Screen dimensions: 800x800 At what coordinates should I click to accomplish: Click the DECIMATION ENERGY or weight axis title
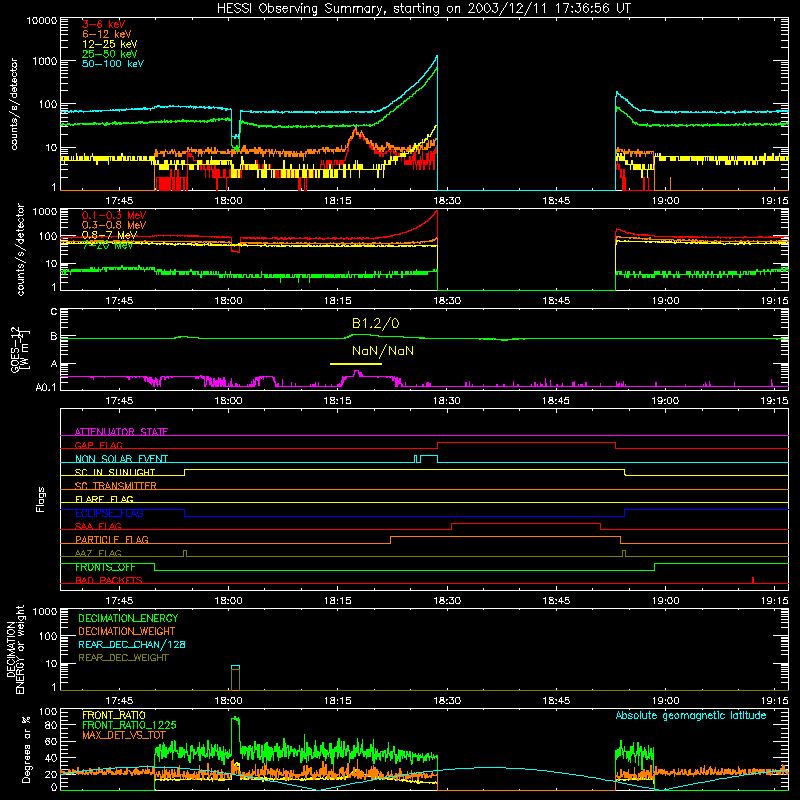tap(15, 649)
